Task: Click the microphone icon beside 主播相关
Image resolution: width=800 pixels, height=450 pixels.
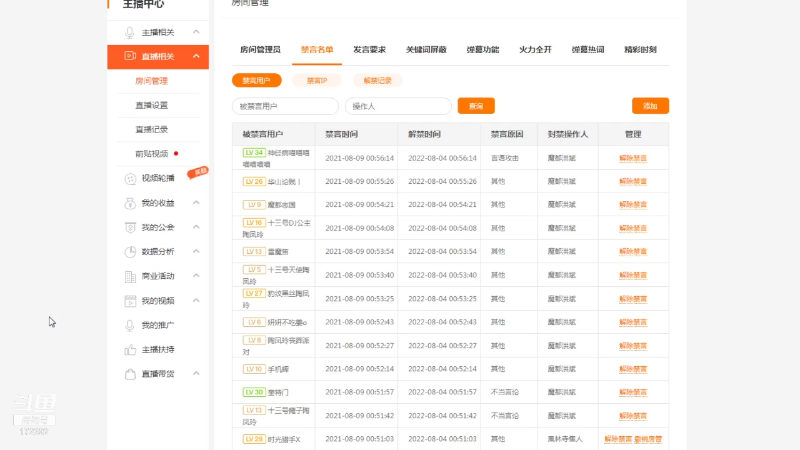Action: pyautogui.click(x=130, y=33)
